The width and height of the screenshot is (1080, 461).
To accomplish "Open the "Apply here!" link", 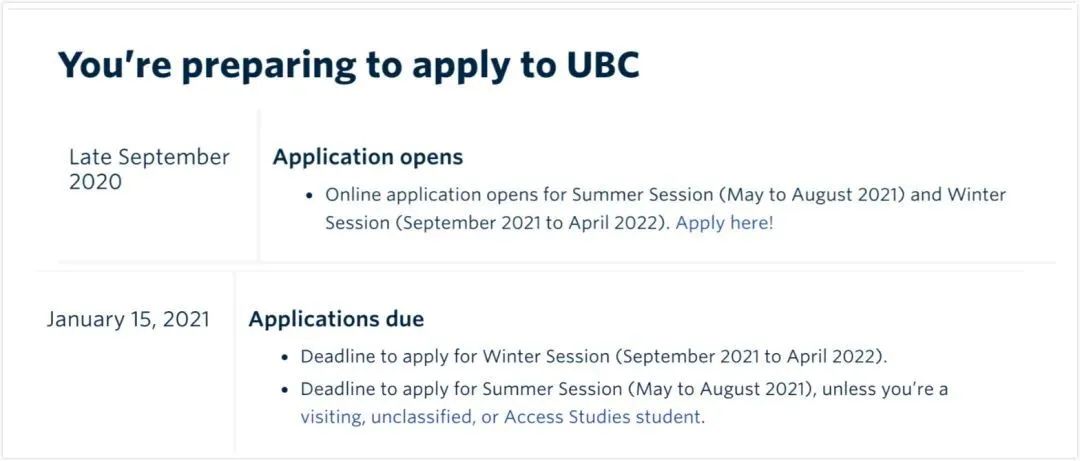I will 725,224.
